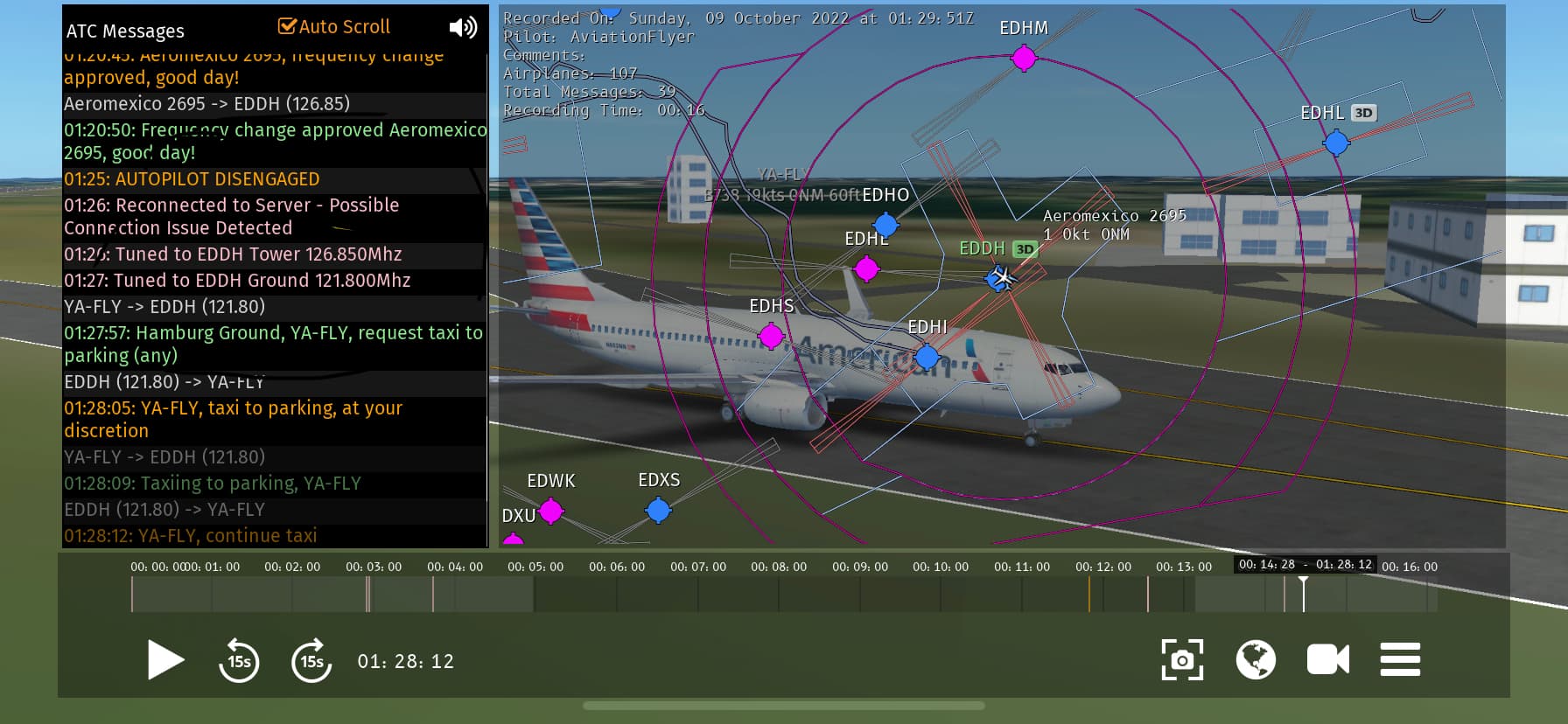Click the Aeromexico 2695 aircraft icon on map
This screenshot has height=724, width=1568.
pos(1001,278)
